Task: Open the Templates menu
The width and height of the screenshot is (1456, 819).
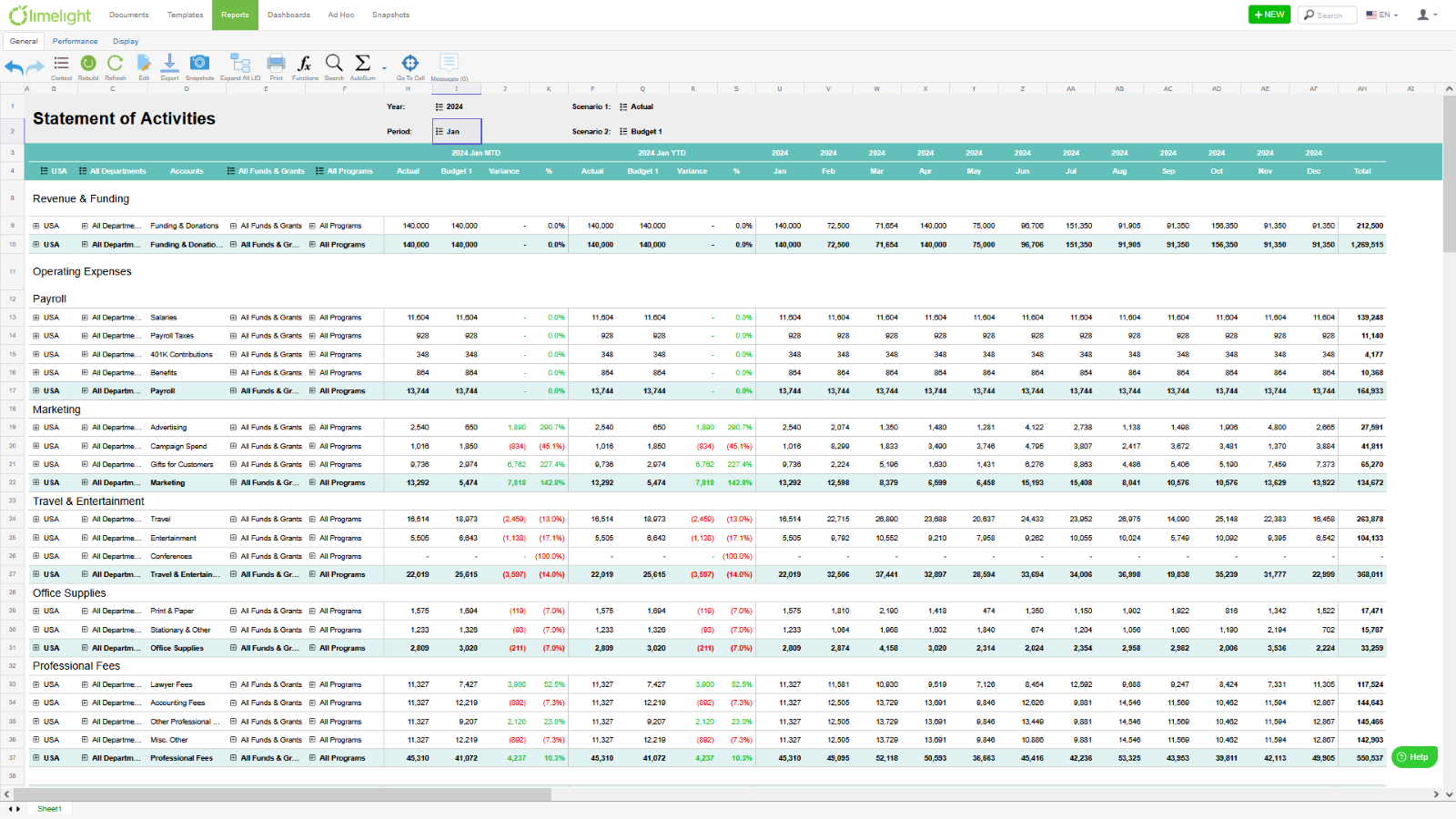Action: (x=186, y=15)
